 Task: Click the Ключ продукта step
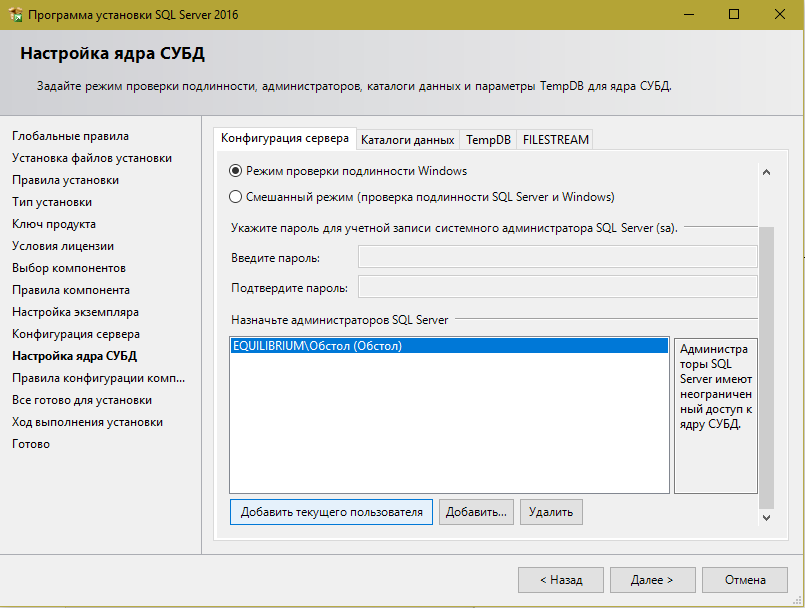tap(54, 224)
